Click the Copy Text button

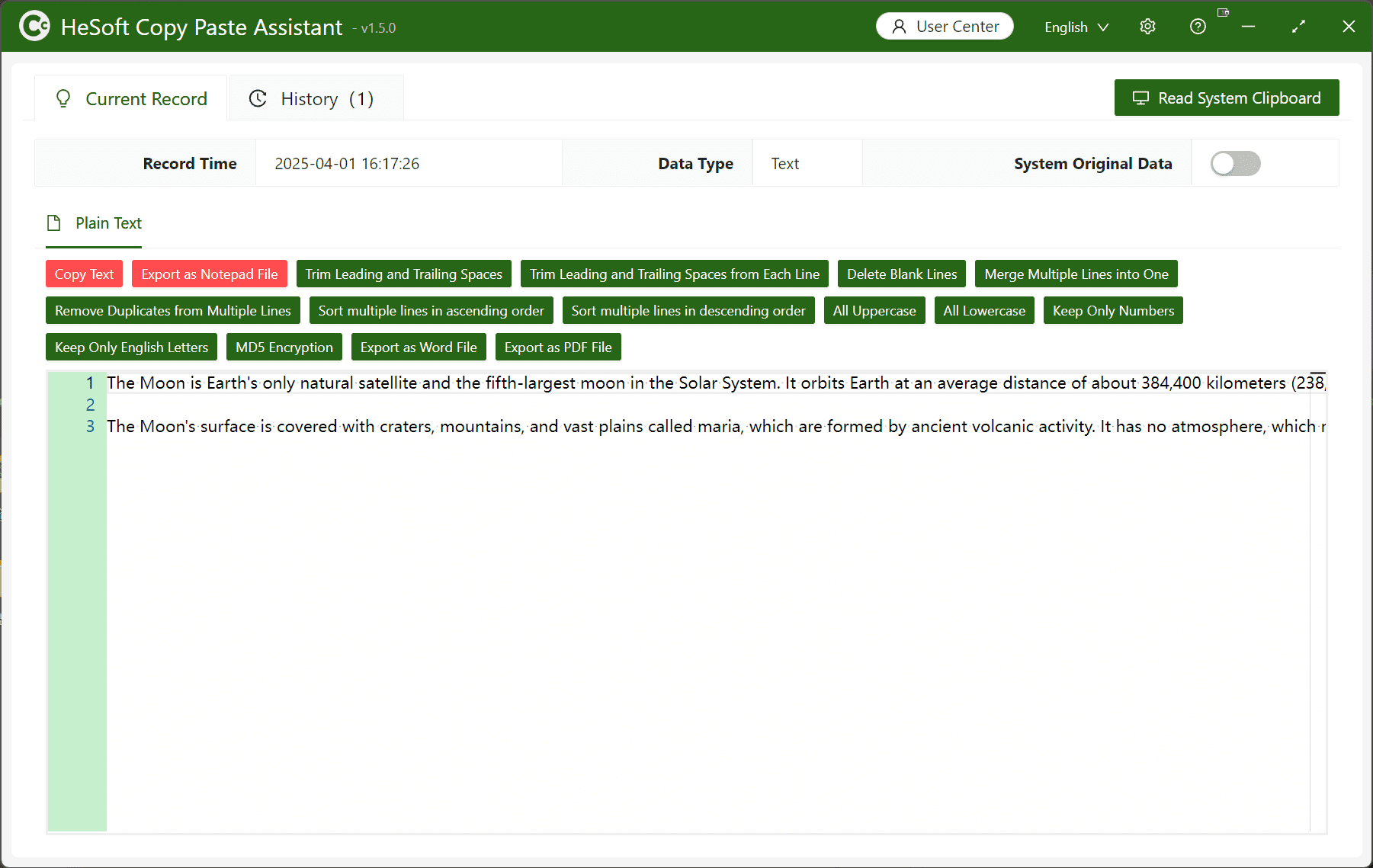point(84,274)
